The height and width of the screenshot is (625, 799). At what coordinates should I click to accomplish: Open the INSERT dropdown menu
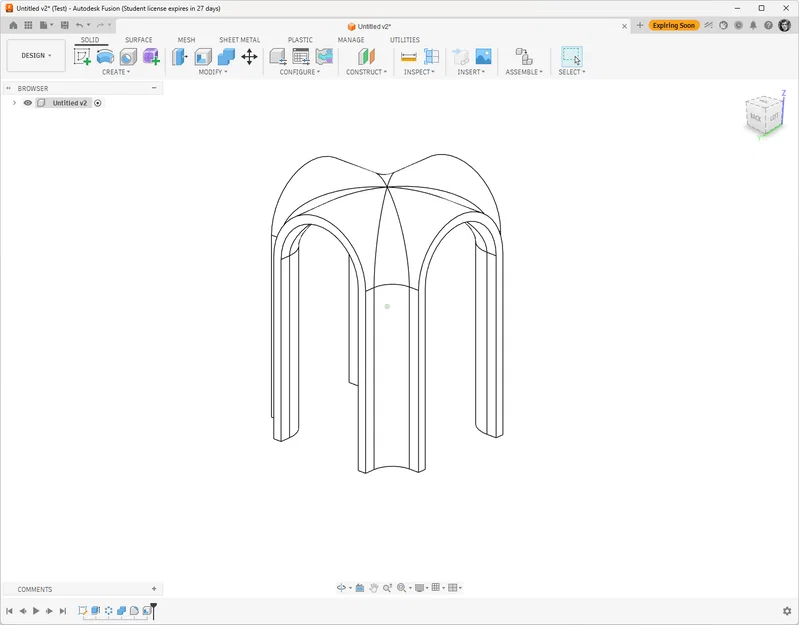[x=471, y=72]
